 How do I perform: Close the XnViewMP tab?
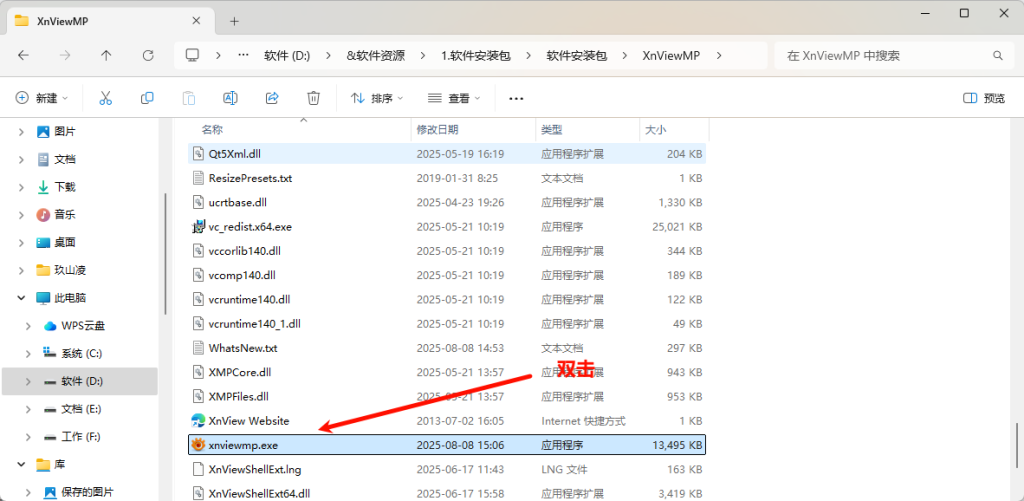[x=196, y=20]
